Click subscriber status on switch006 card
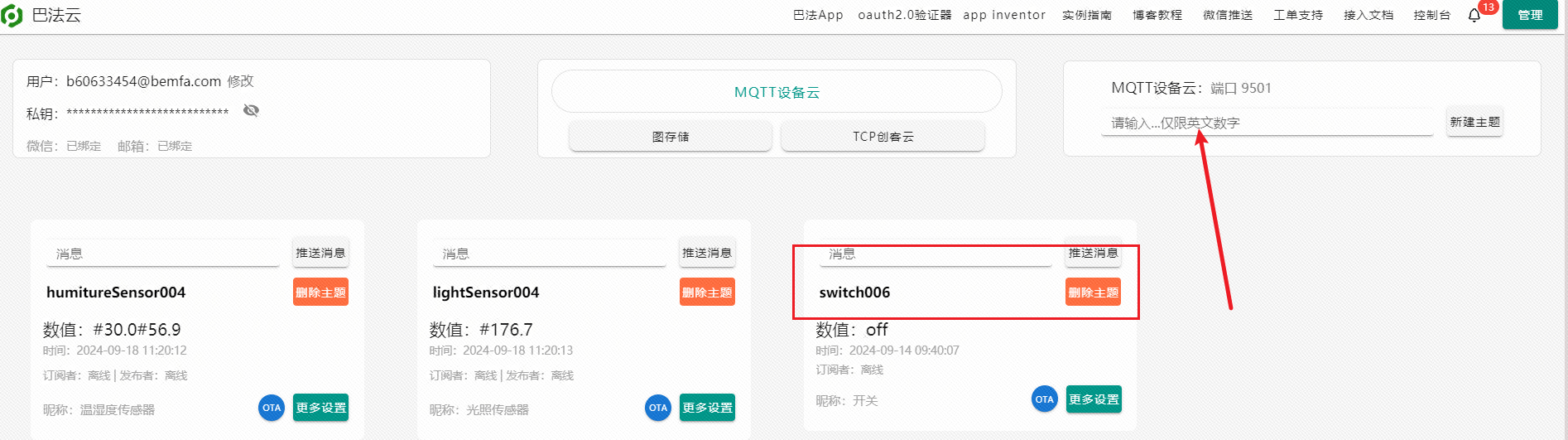 (x=849, y=370)
